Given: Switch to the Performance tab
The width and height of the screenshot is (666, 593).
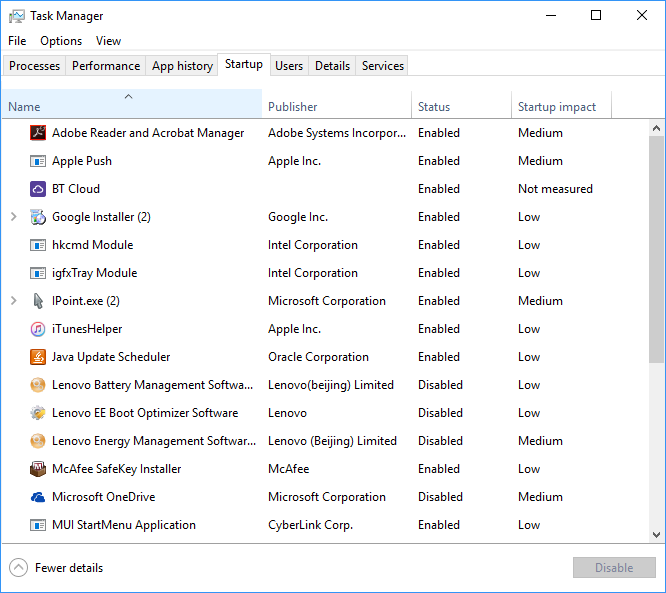Looking at the screenshot, I should coord(106,66).
